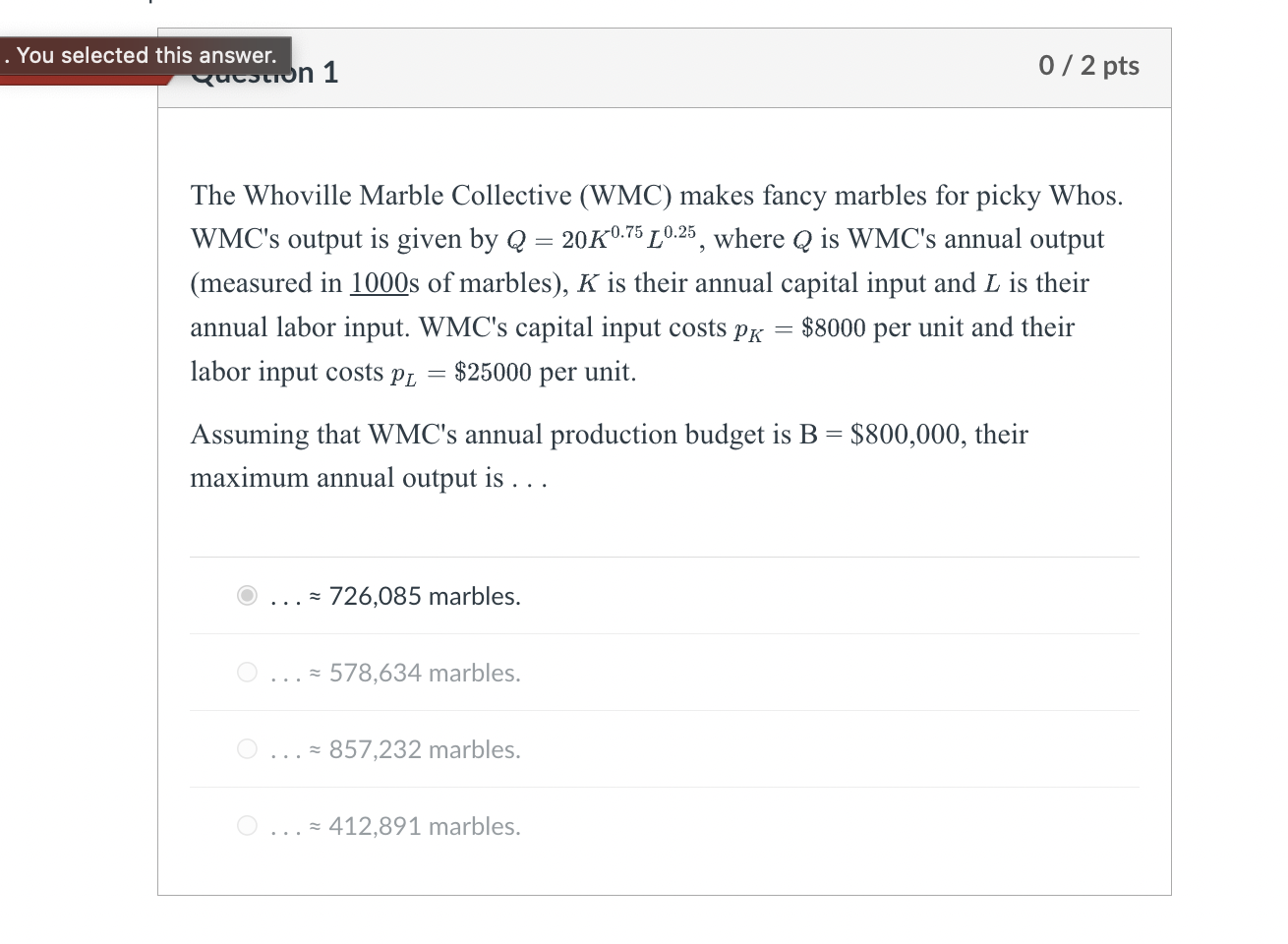1288x944 pixels.
Task: Choose the 578,634 marbles answer option
Action: point(246,672)
